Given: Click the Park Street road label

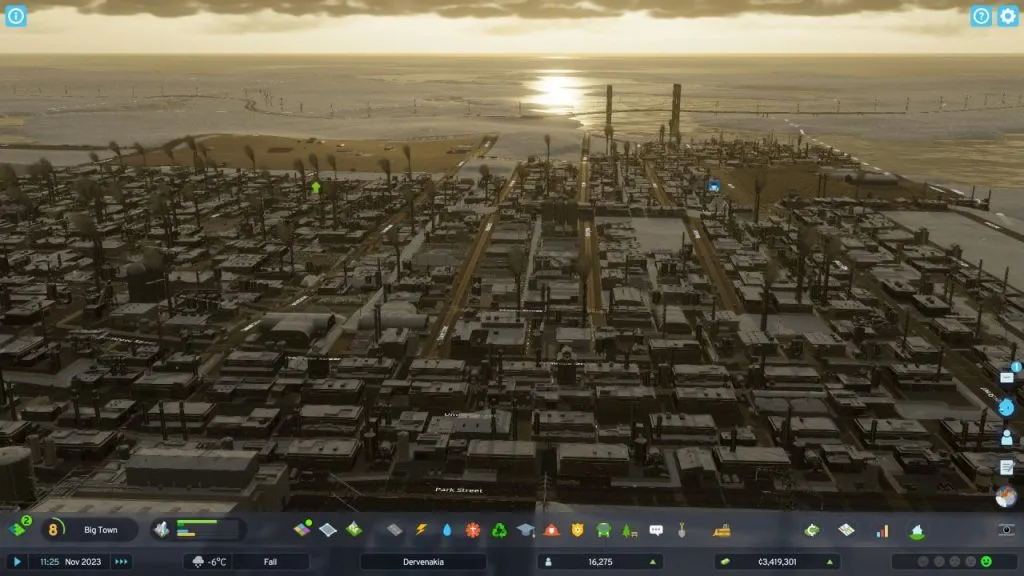Looking at the screenshot, I should pos(458,490).
